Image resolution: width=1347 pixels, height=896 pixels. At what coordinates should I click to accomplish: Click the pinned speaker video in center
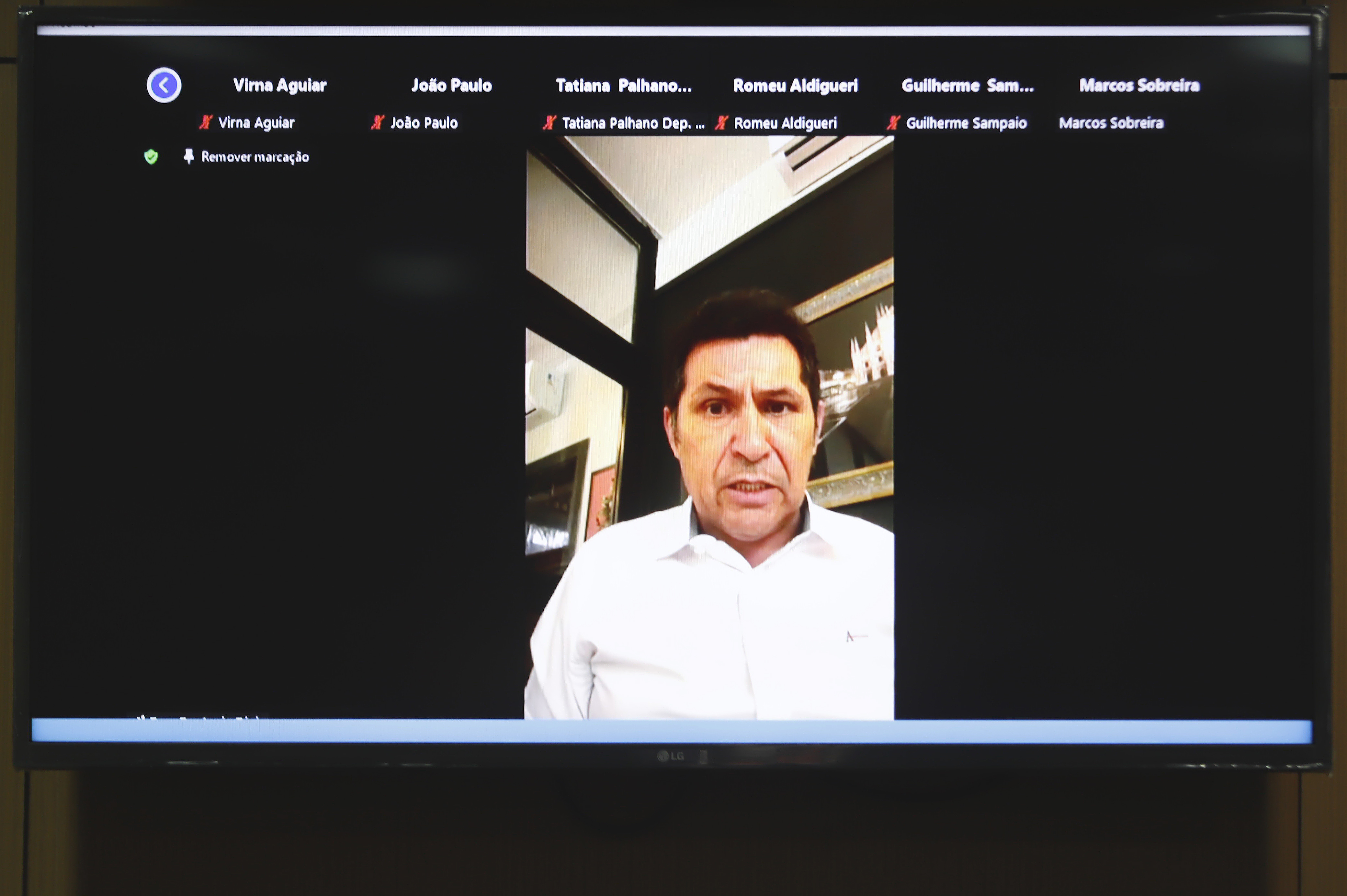(709, 427)
